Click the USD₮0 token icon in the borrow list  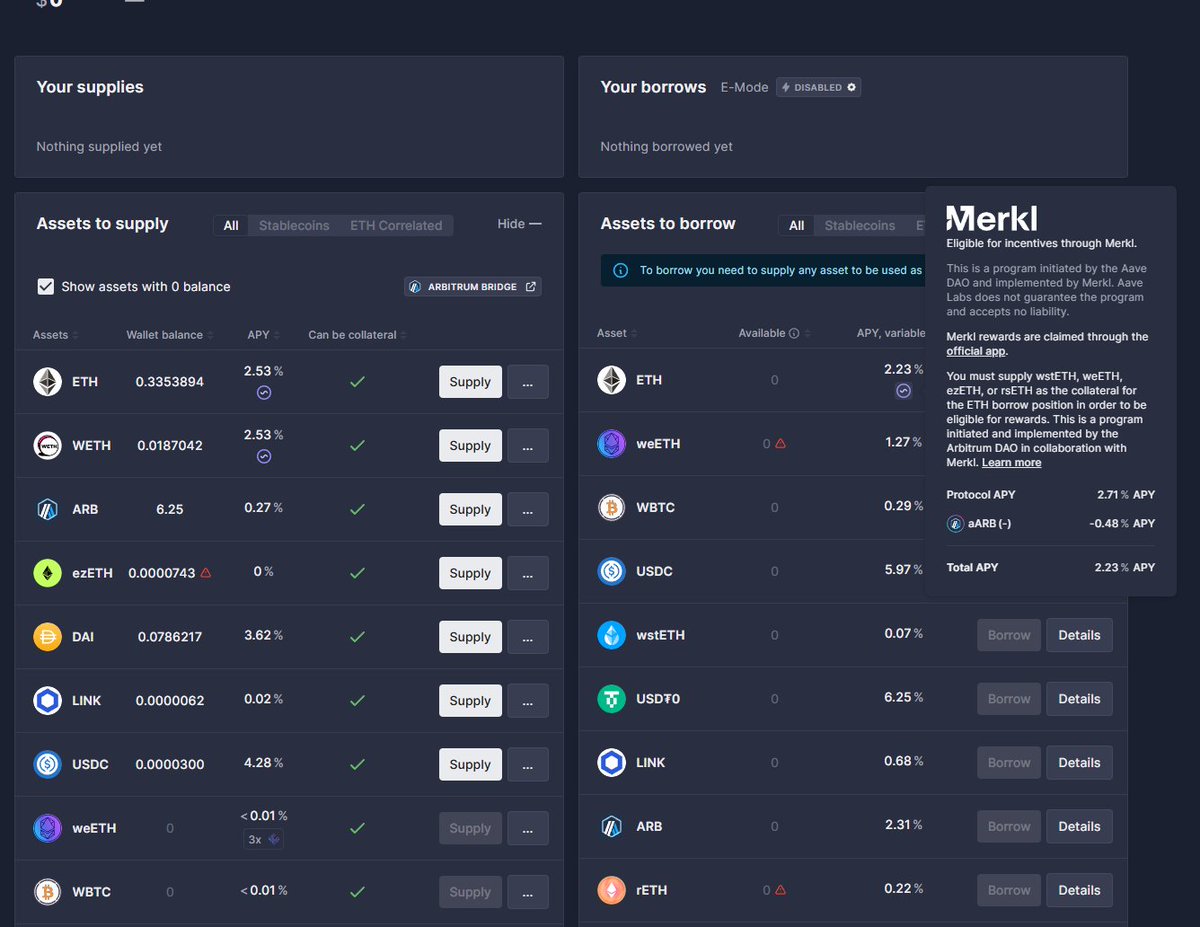pyautogui.click(x=612, y=699)
